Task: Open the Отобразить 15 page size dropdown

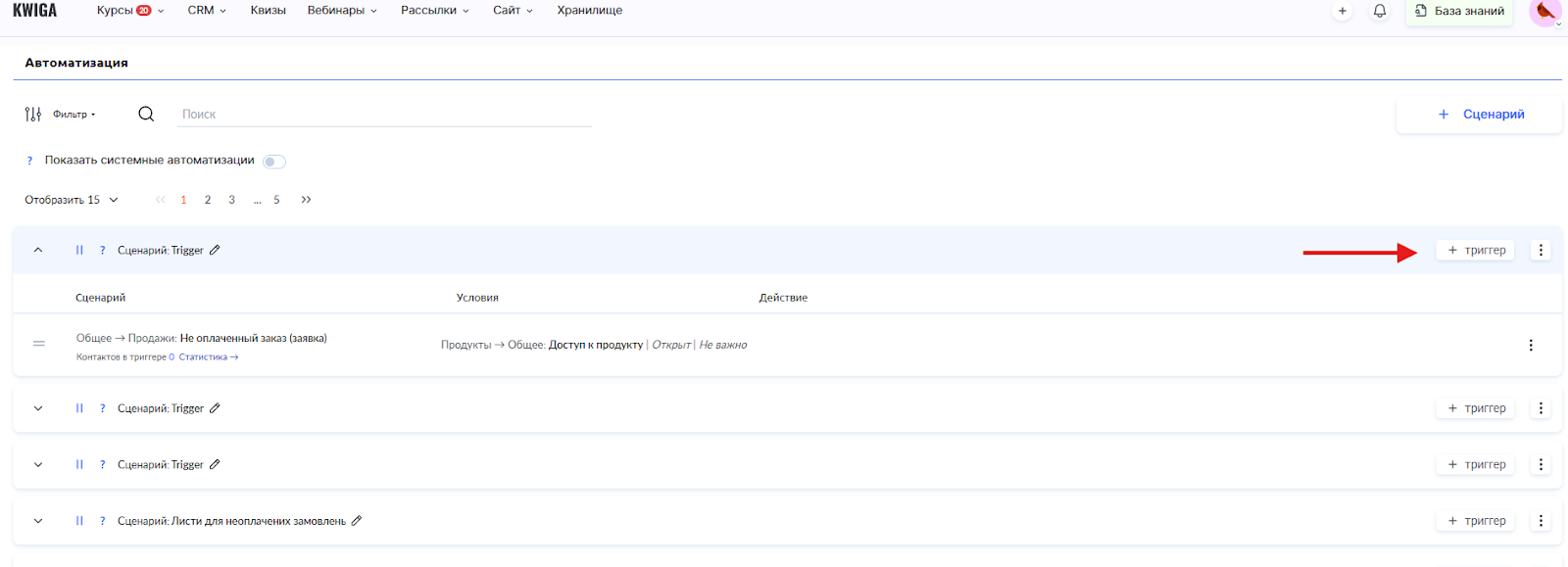Action: tap(72, 200)
